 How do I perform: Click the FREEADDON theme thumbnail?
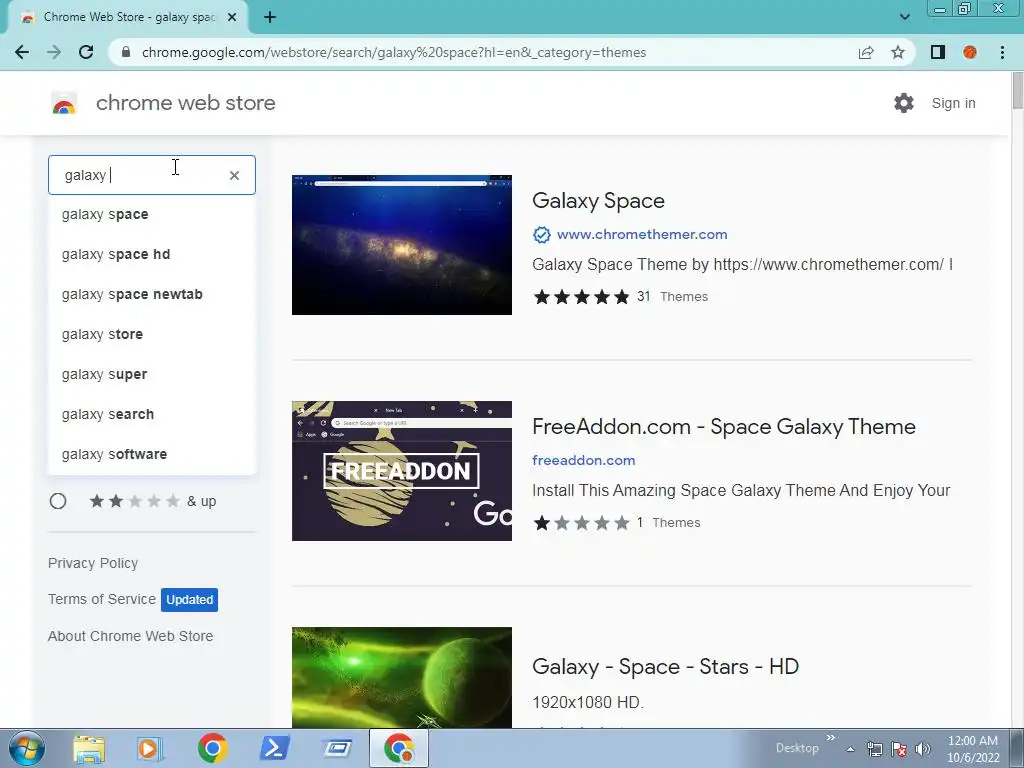click(x=402, y=471)
